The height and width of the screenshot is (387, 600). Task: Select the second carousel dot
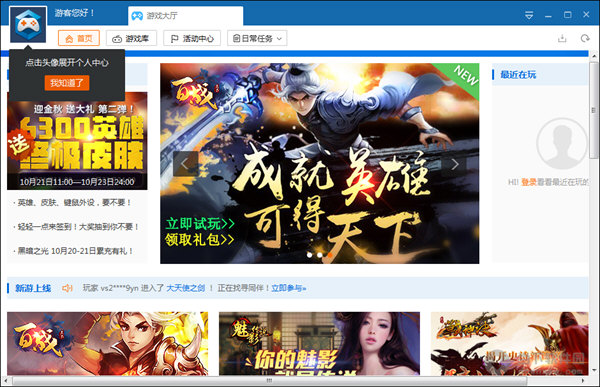(320, 255)
